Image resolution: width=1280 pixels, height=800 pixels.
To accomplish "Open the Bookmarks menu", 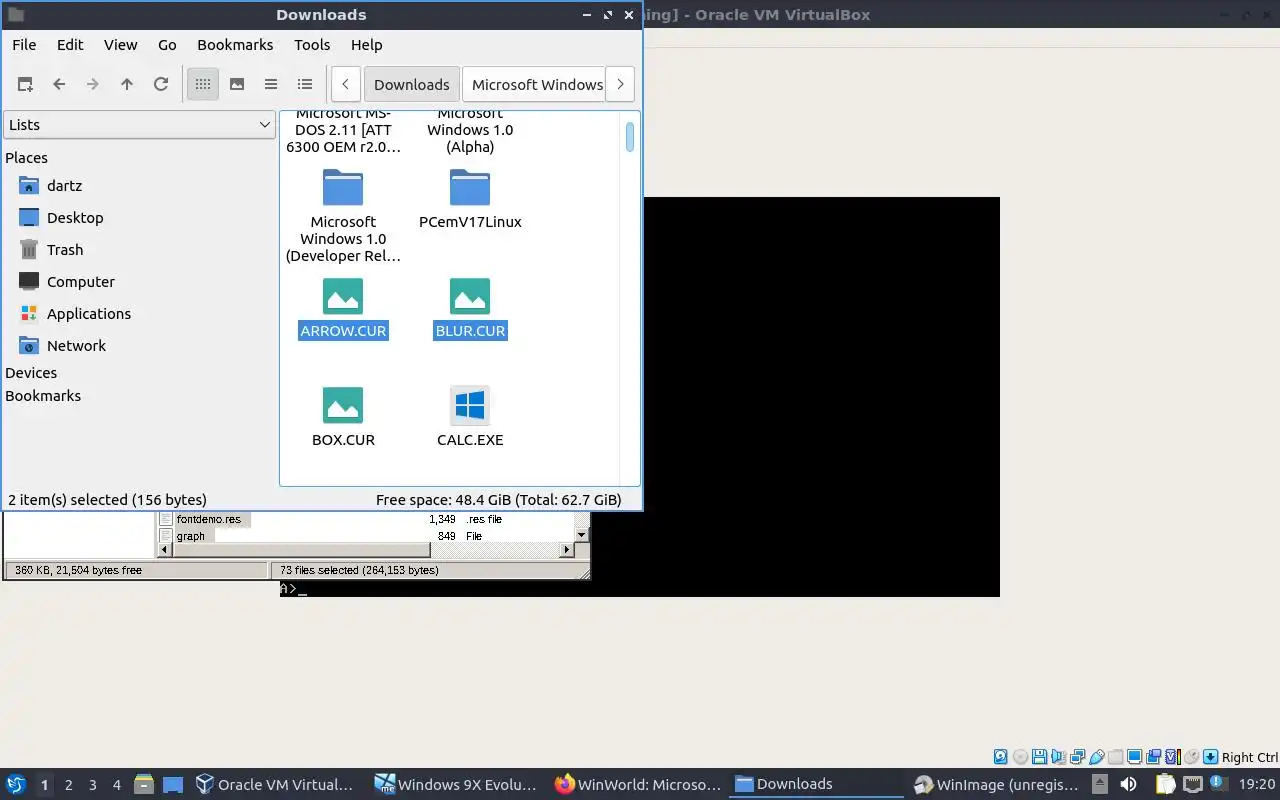I will (235, 45).
